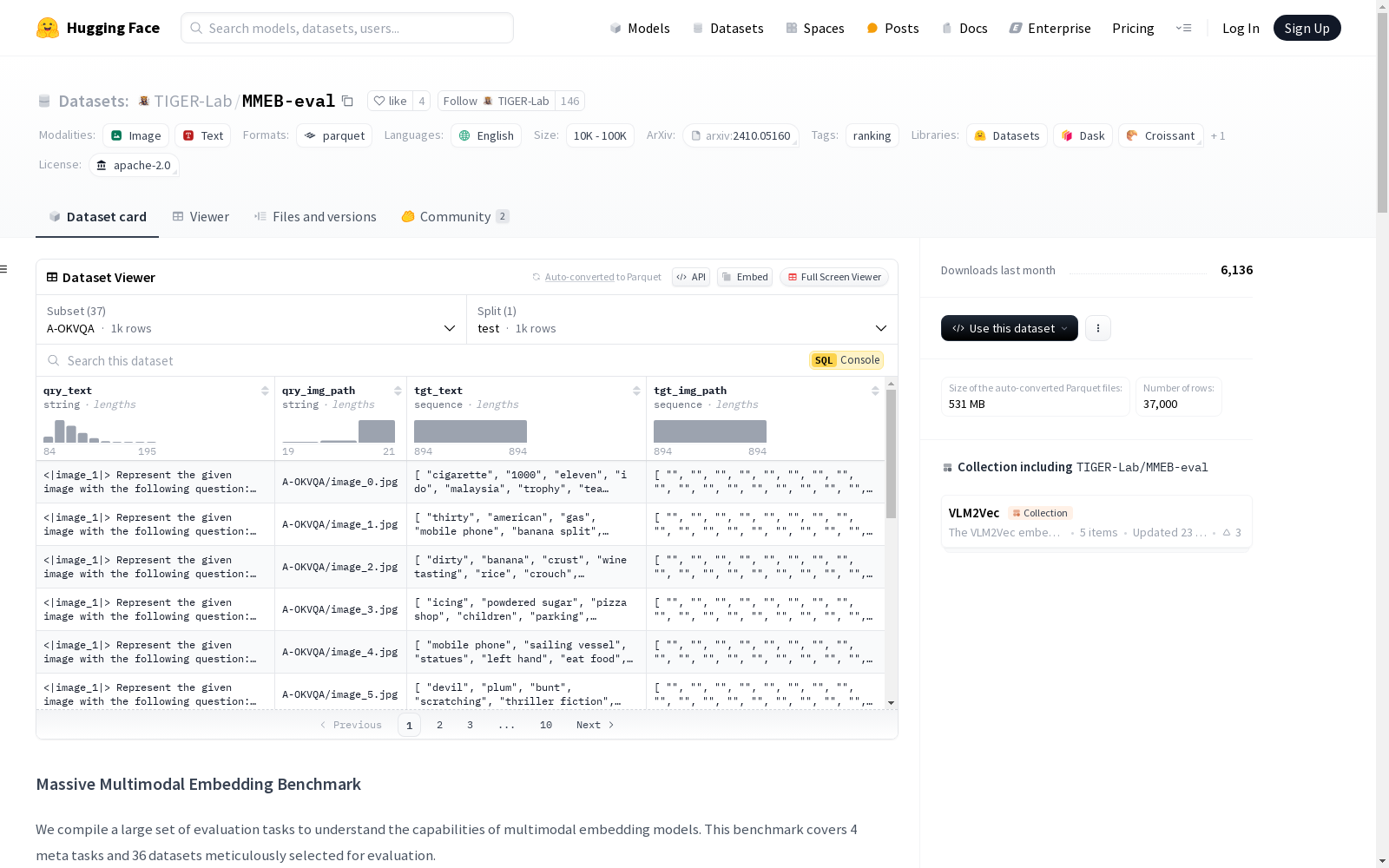Switch to Dataset card tab
The width and height of the screenshot is (1389, 868).
coord(97,217)
